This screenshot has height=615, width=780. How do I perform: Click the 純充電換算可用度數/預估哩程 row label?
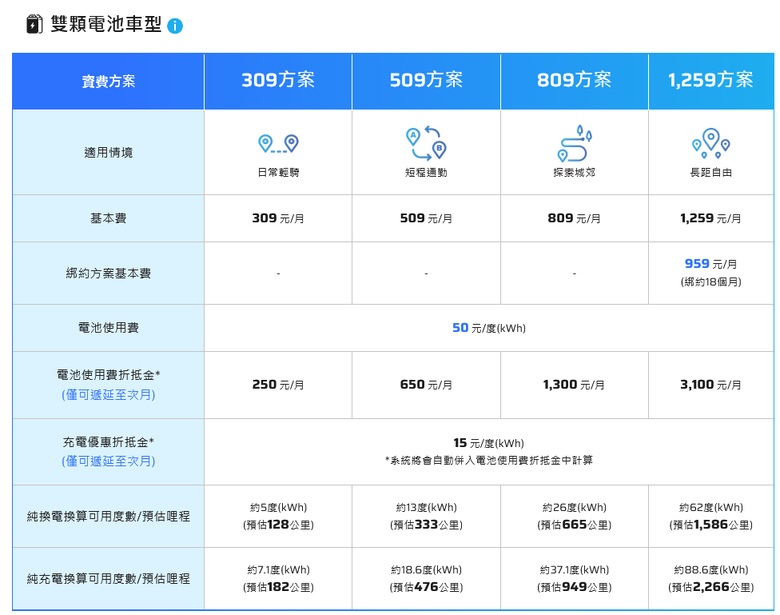point(108,579)
